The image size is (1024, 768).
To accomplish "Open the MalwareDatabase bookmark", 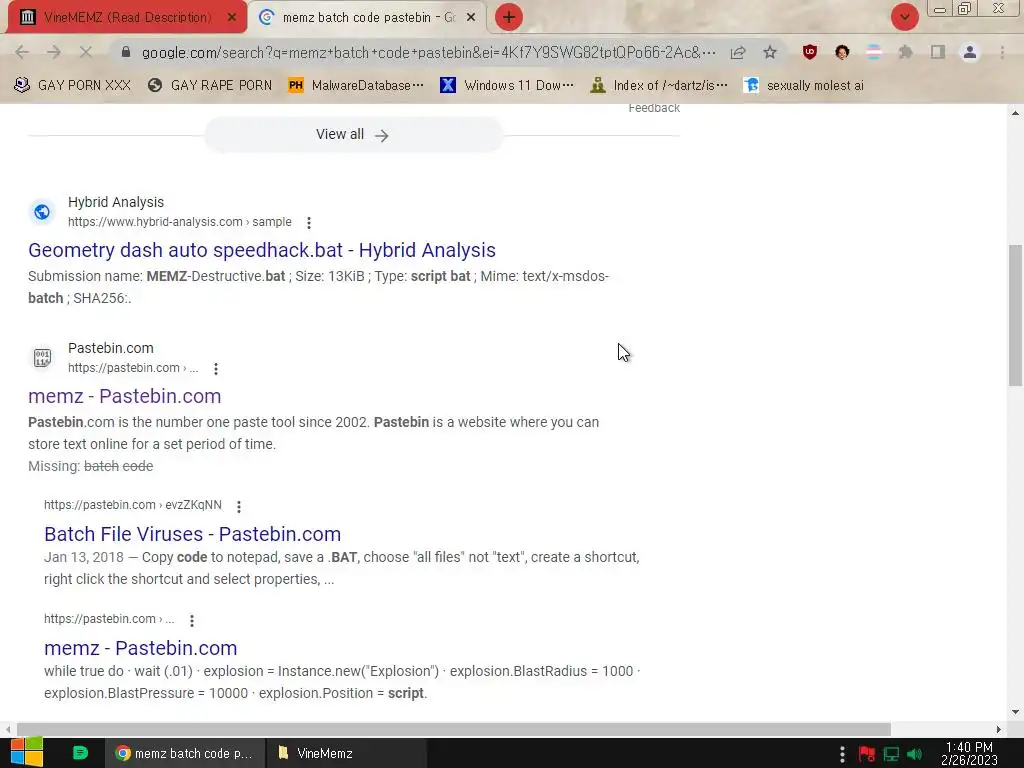I will pyautogui.click(x=356, y=86).
